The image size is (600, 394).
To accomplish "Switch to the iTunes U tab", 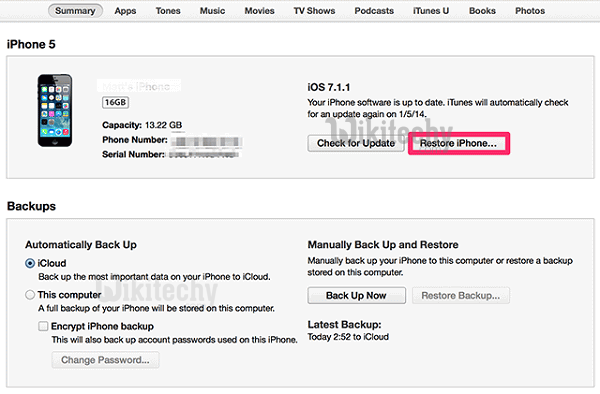I will (x=431, y=11).
